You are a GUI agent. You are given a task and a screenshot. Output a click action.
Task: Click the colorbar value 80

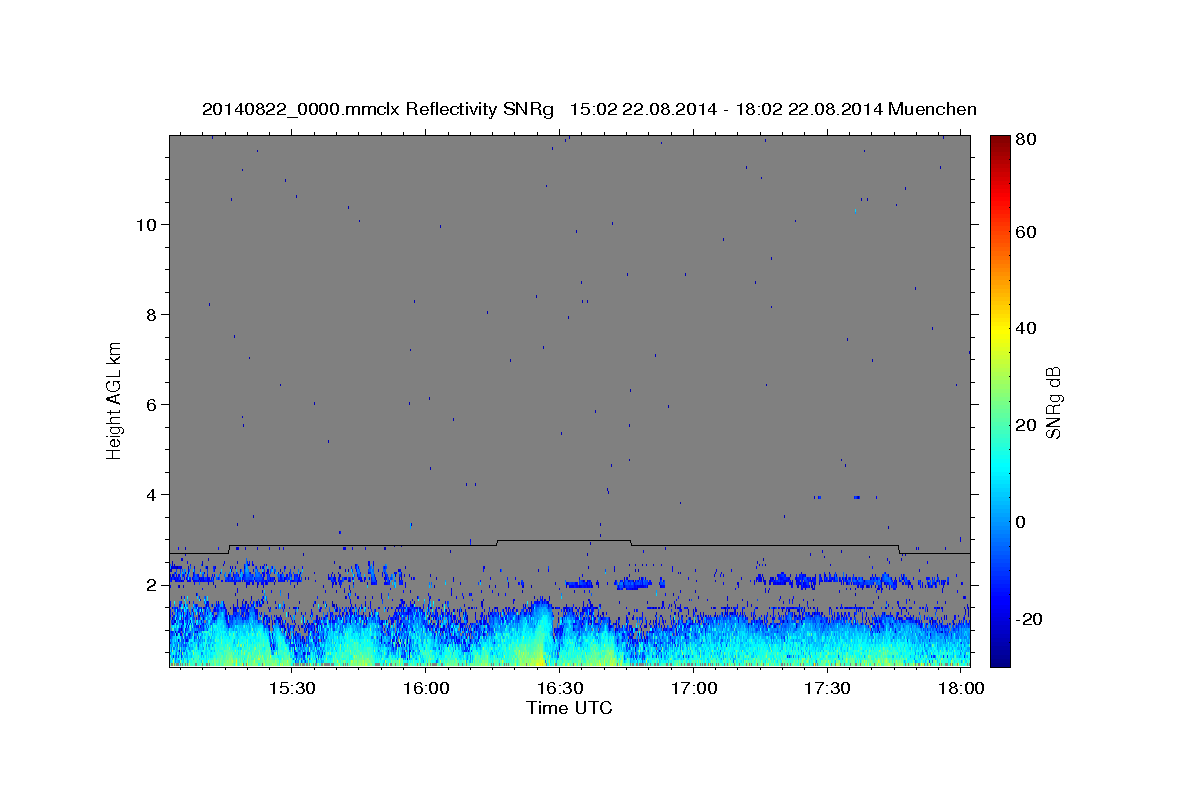point(1028,140)
